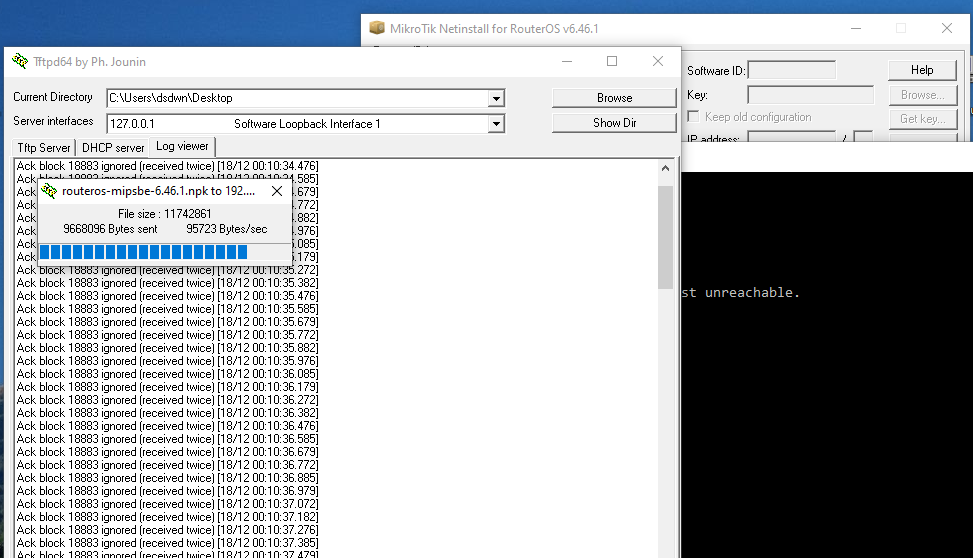973x558 pixels.
Task: Click the Tftpd64 application icon in title bar
Action: (x=20, y=61)
